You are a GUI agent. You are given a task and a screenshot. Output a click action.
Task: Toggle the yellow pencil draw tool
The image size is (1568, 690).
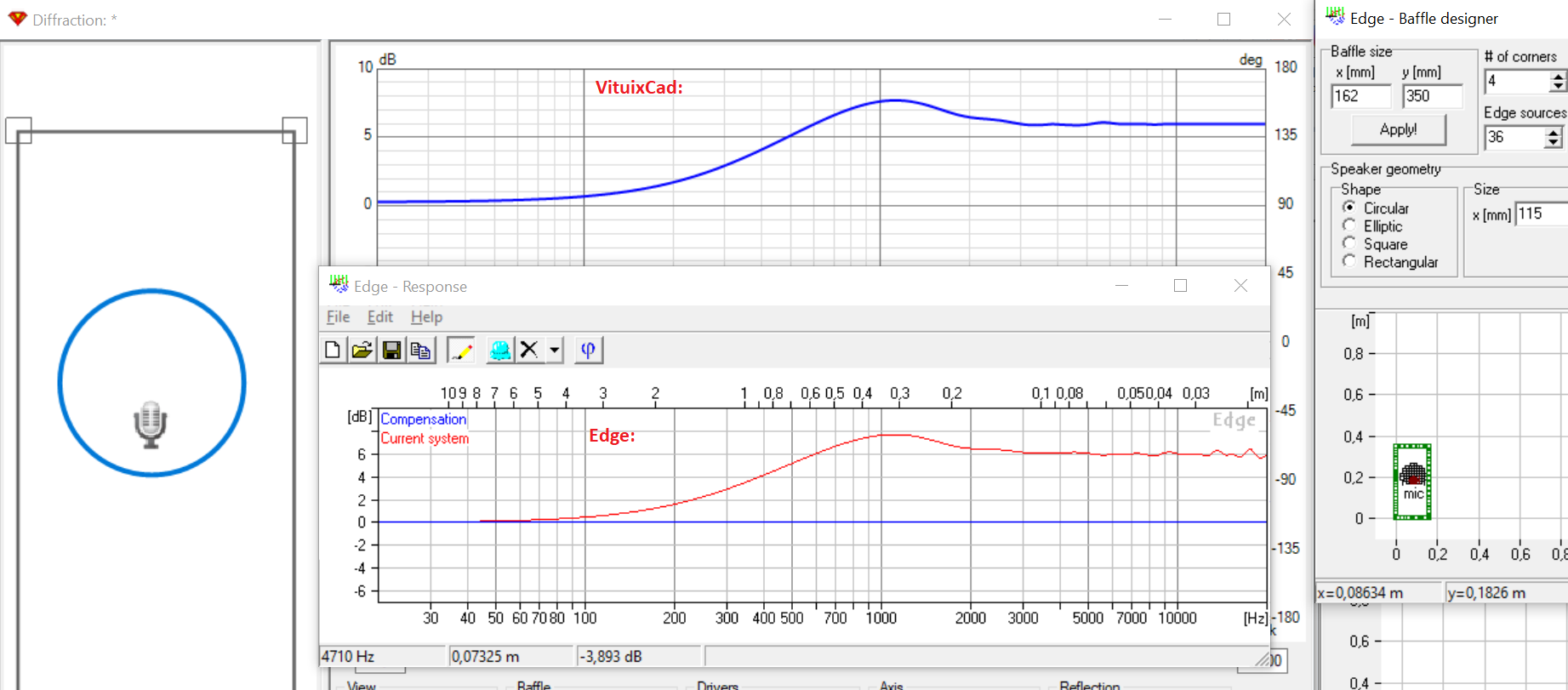(461, 350)
